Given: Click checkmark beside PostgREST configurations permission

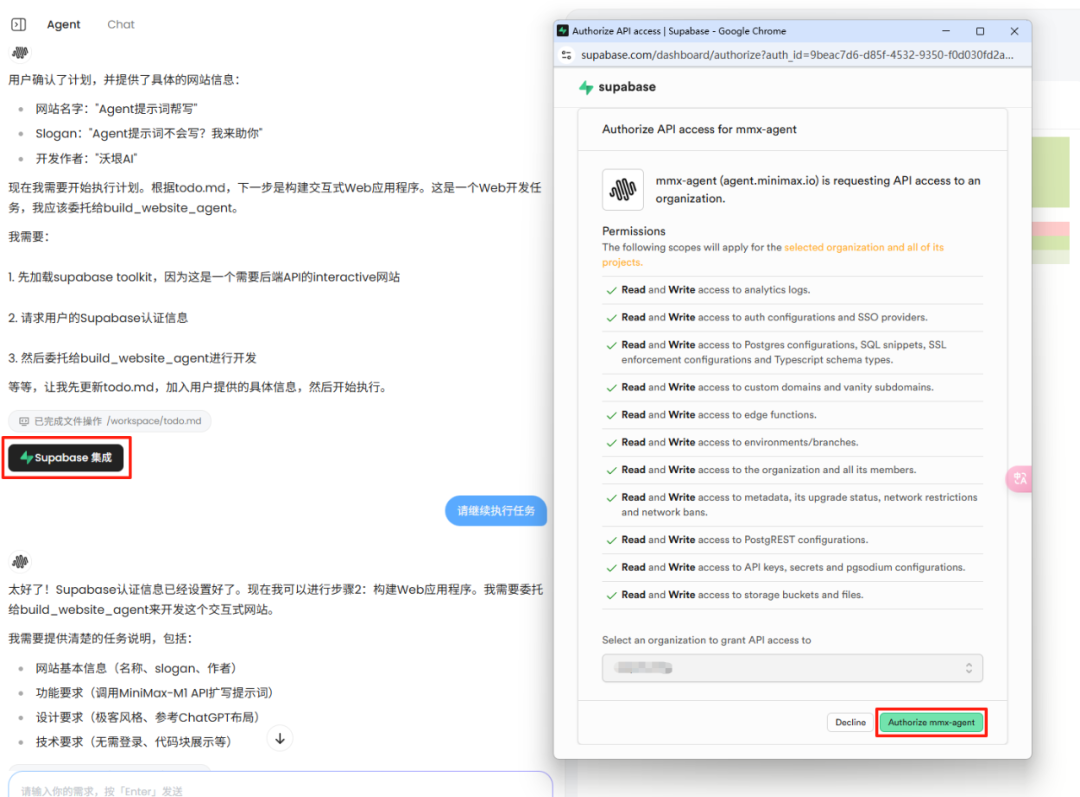Looking at the screenshot, I should (x=611, y=541).
